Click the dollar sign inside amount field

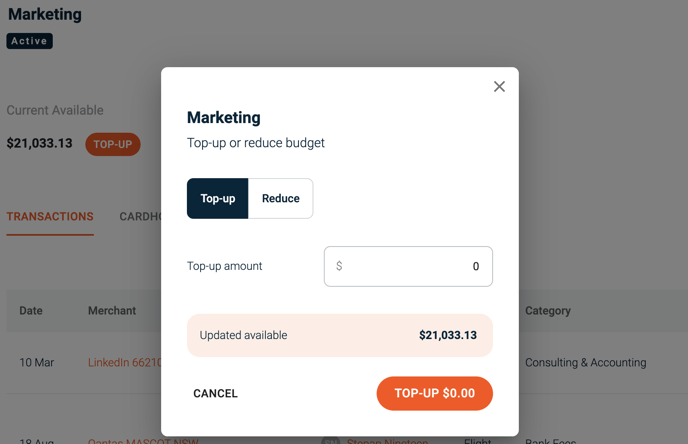tap(339, 266)
